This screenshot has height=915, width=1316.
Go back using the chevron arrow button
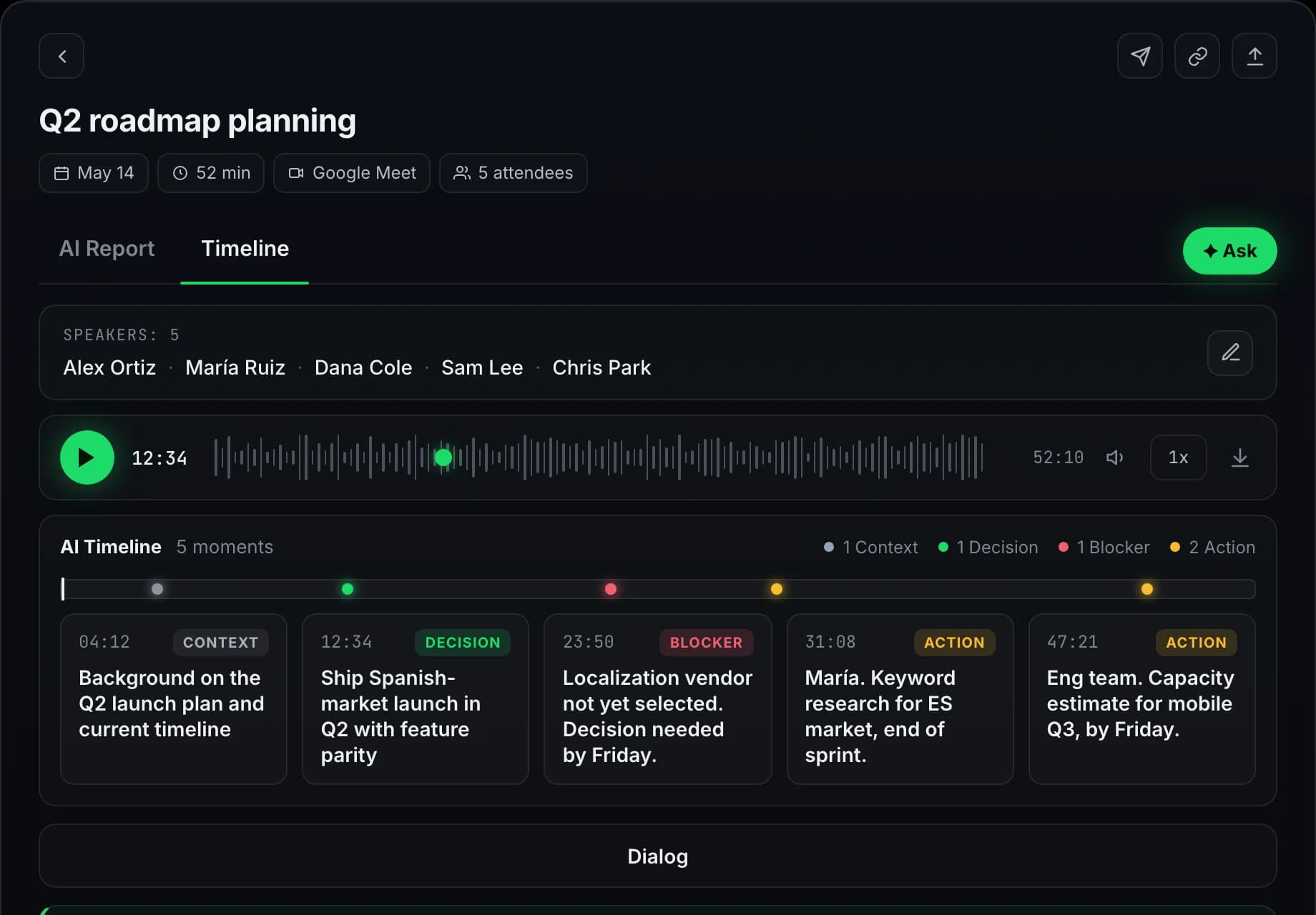[62, 56]
